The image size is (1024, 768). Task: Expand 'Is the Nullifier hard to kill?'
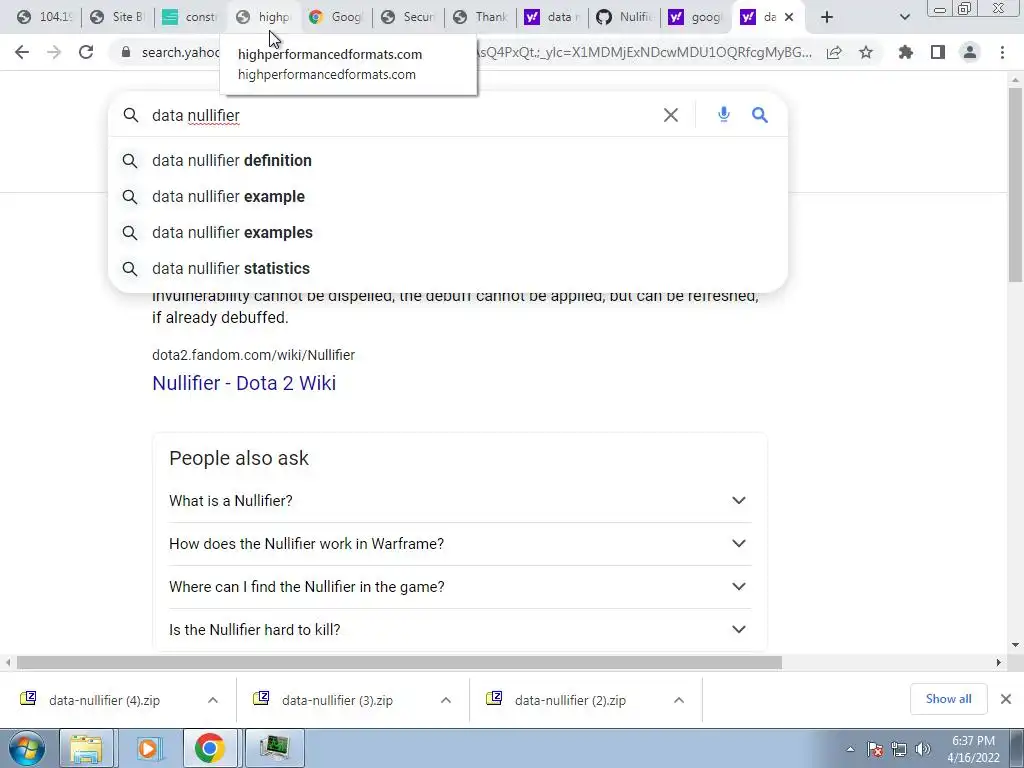click(x=460, y=630)
